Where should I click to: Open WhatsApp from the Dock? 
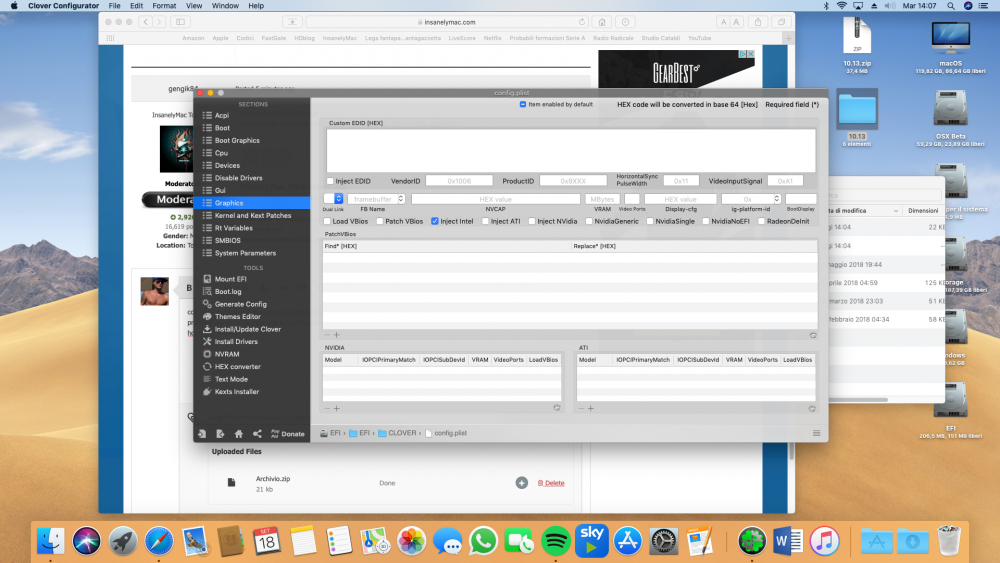(483, 541)
